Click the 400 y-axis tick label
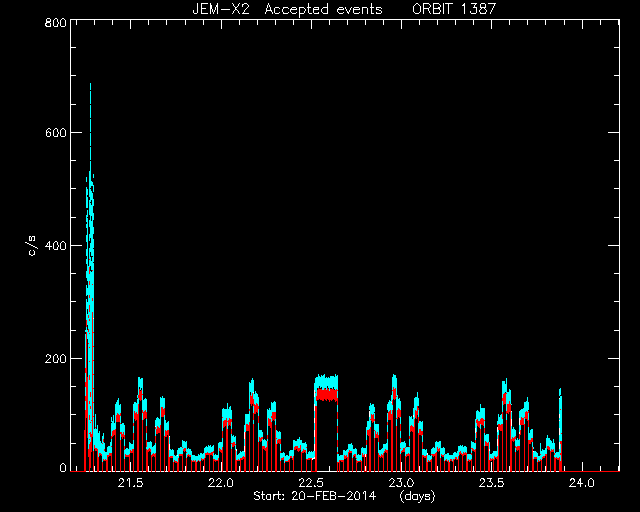The image size is (640, 512). tap(56, 245)
